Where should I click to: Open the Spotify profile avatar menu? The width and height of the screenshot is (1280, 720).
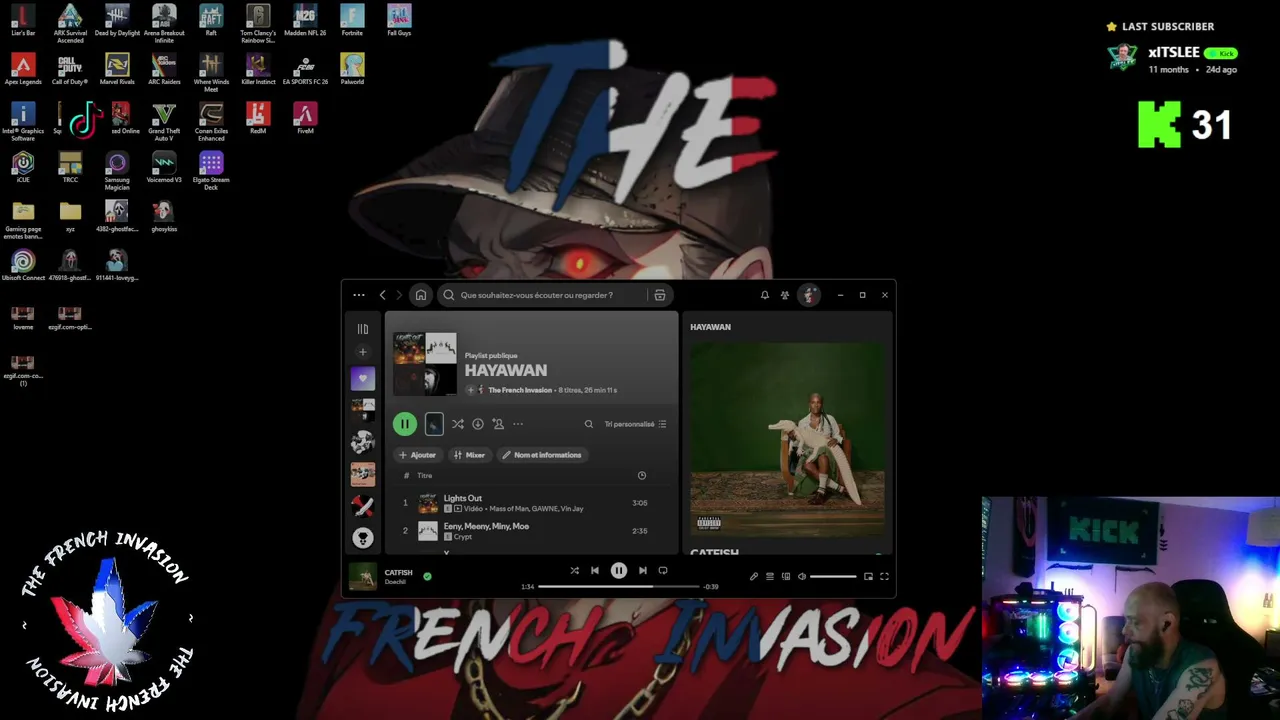click(809, 295)
